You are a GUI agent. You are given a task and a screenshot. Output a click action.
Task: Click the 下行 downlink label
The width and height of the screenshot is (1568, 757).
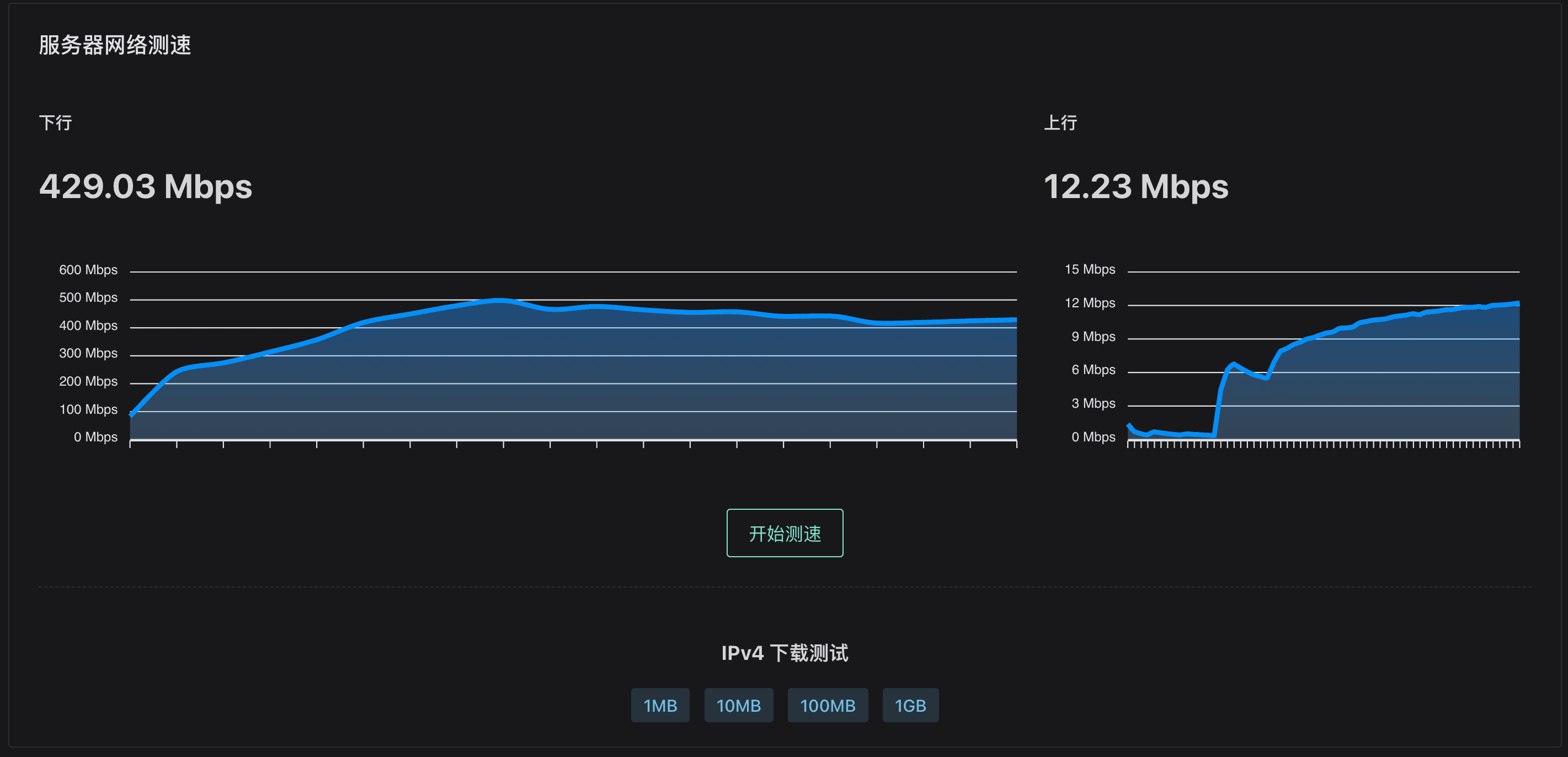(55, 123)
